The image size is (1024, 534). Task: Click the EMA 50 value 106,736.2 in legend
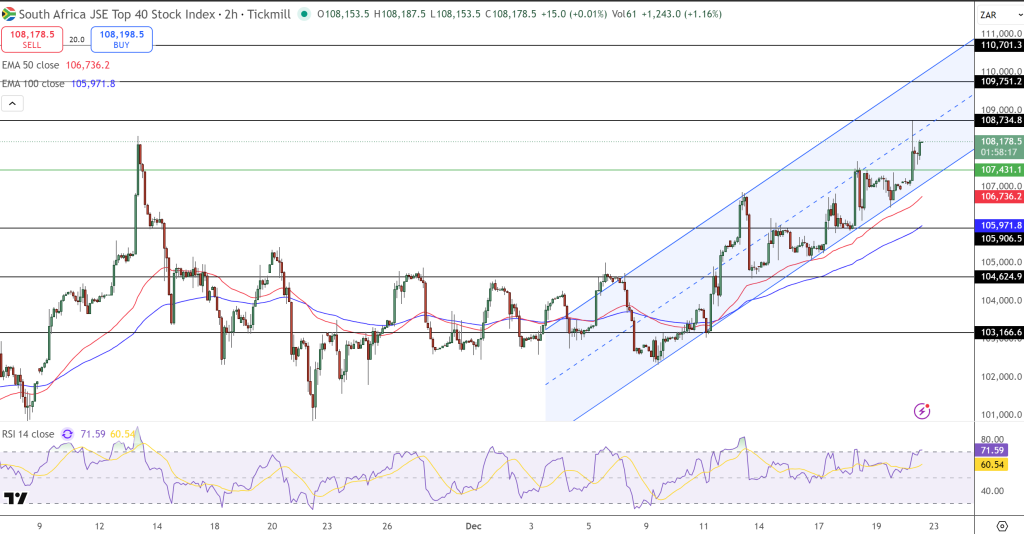click(88, 65)
